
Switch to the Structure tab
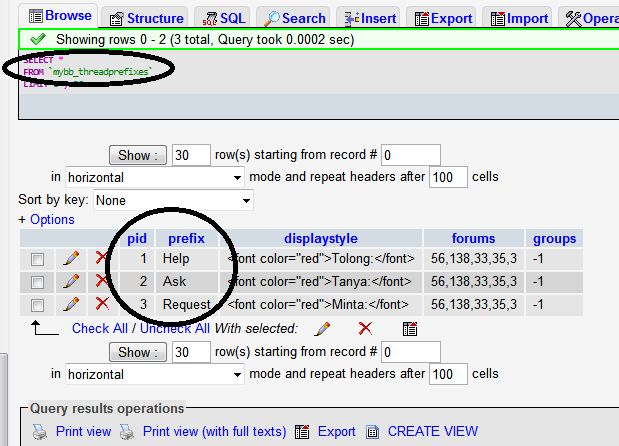coord(146,18)
